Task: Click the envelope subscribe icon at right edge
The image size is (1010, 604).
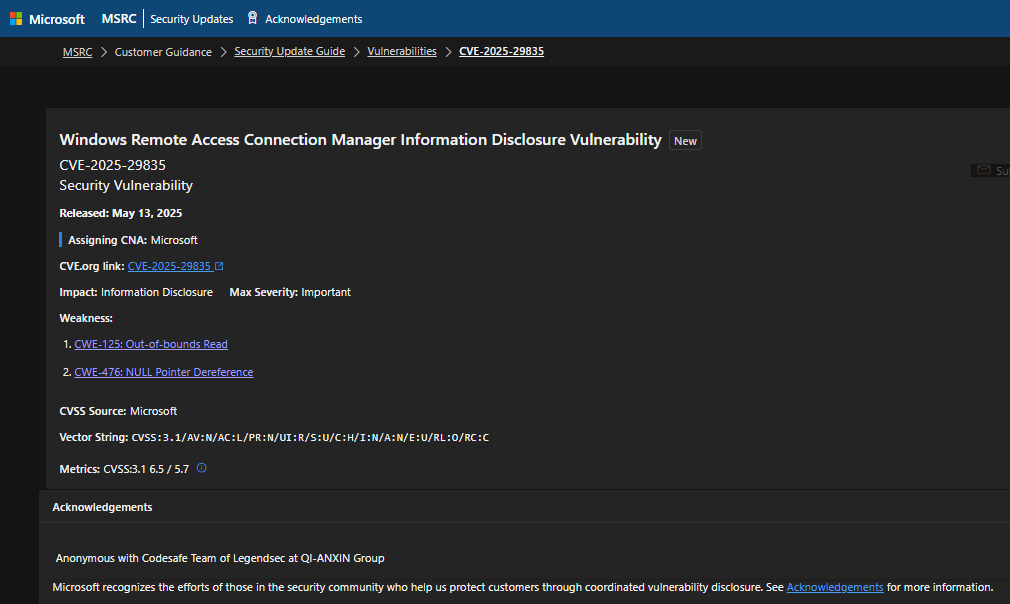Action: pos(984,171)
